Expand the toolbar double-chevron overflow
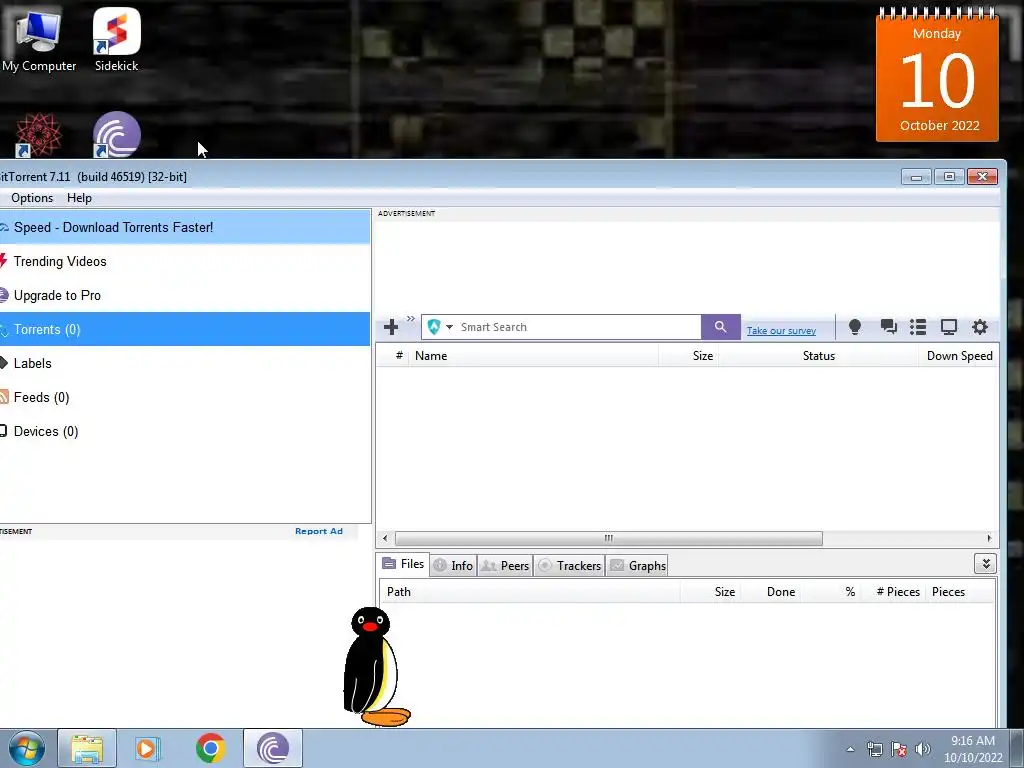Viewport: 1024px width, 768px height. coord(411,319)
